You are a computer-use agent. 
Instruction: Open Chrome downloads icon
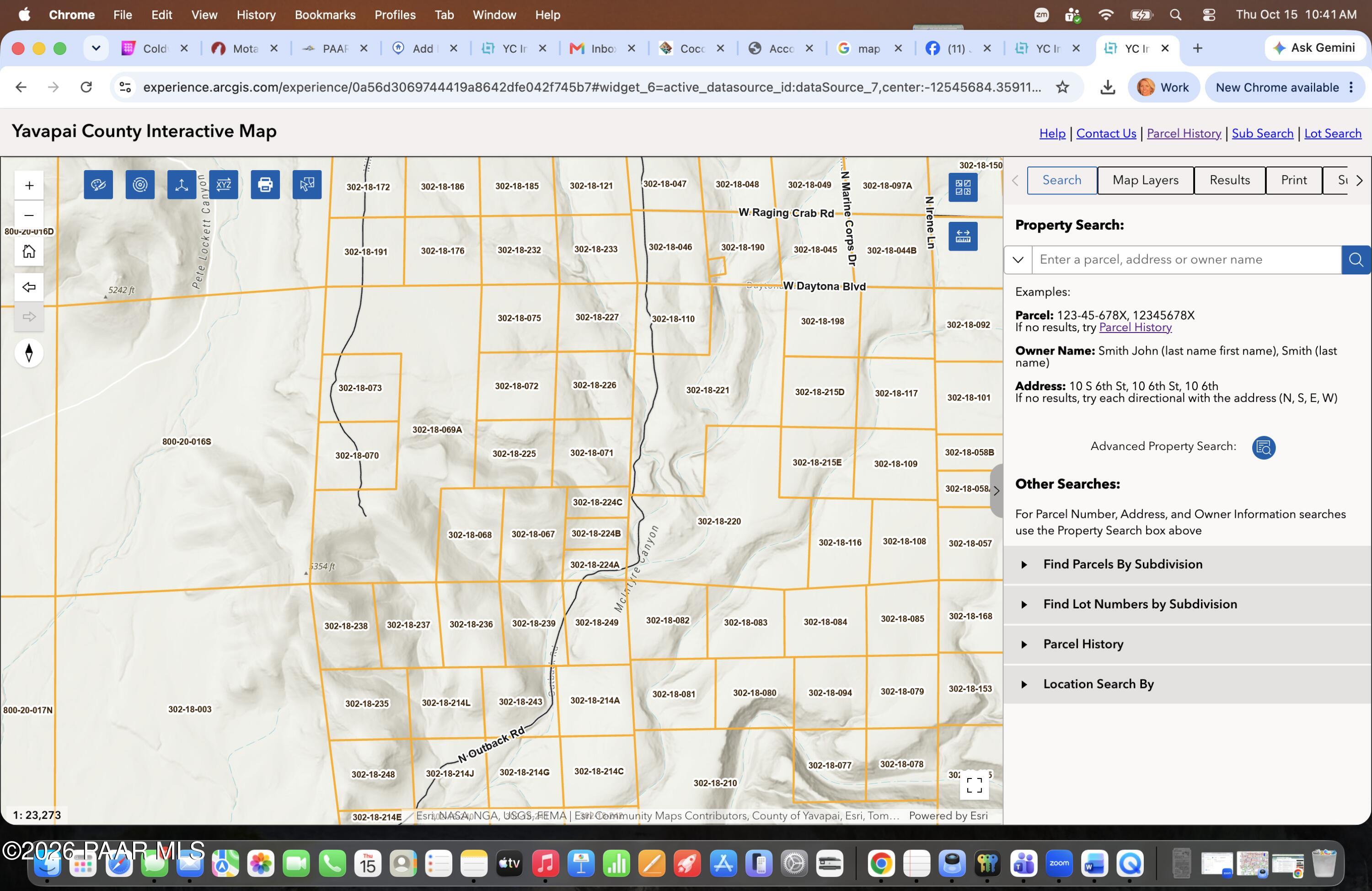(x=1107, y=87)
